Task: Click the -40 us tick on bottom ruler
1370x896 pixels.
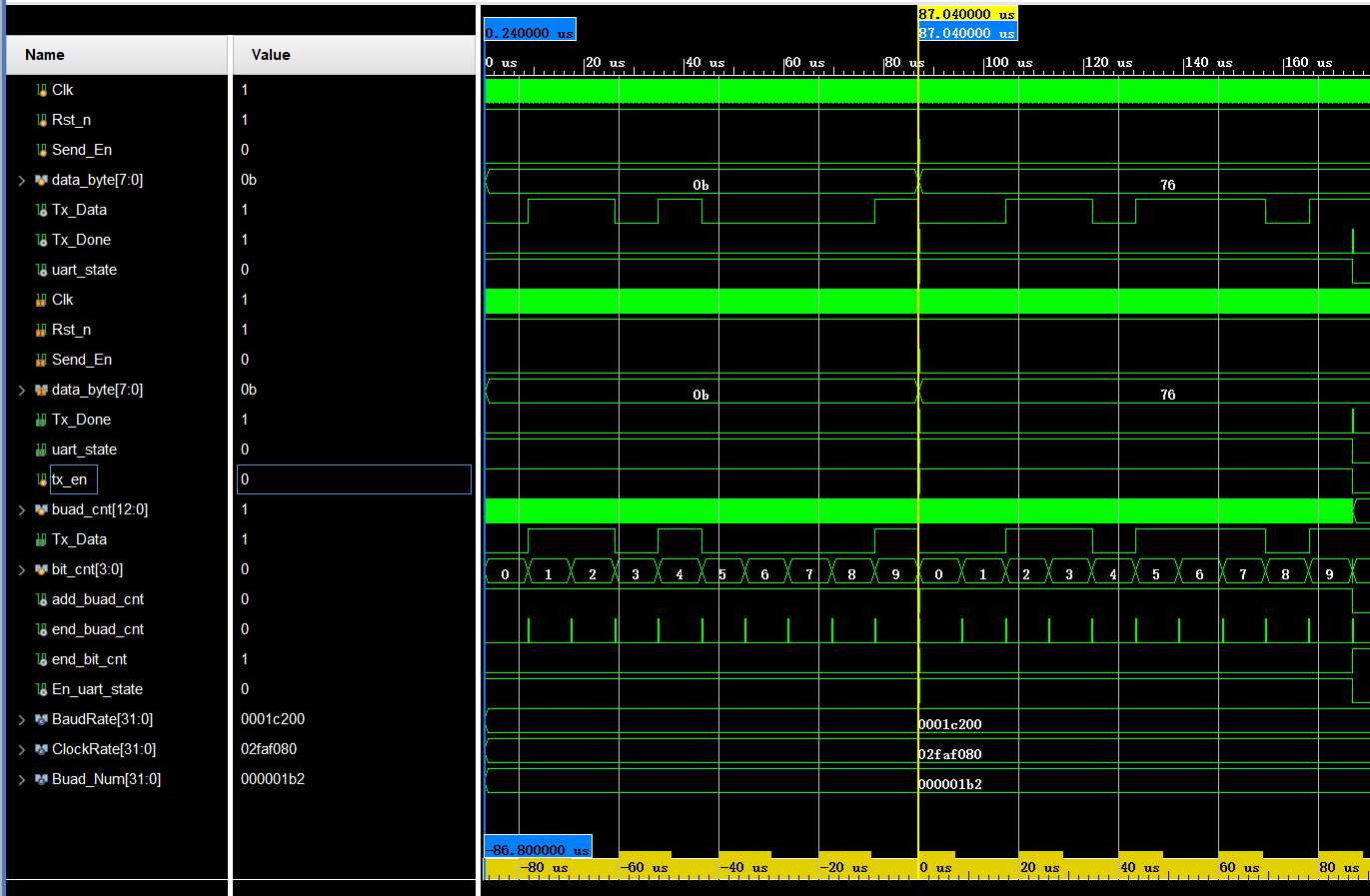Action: (x=744, y=867)
